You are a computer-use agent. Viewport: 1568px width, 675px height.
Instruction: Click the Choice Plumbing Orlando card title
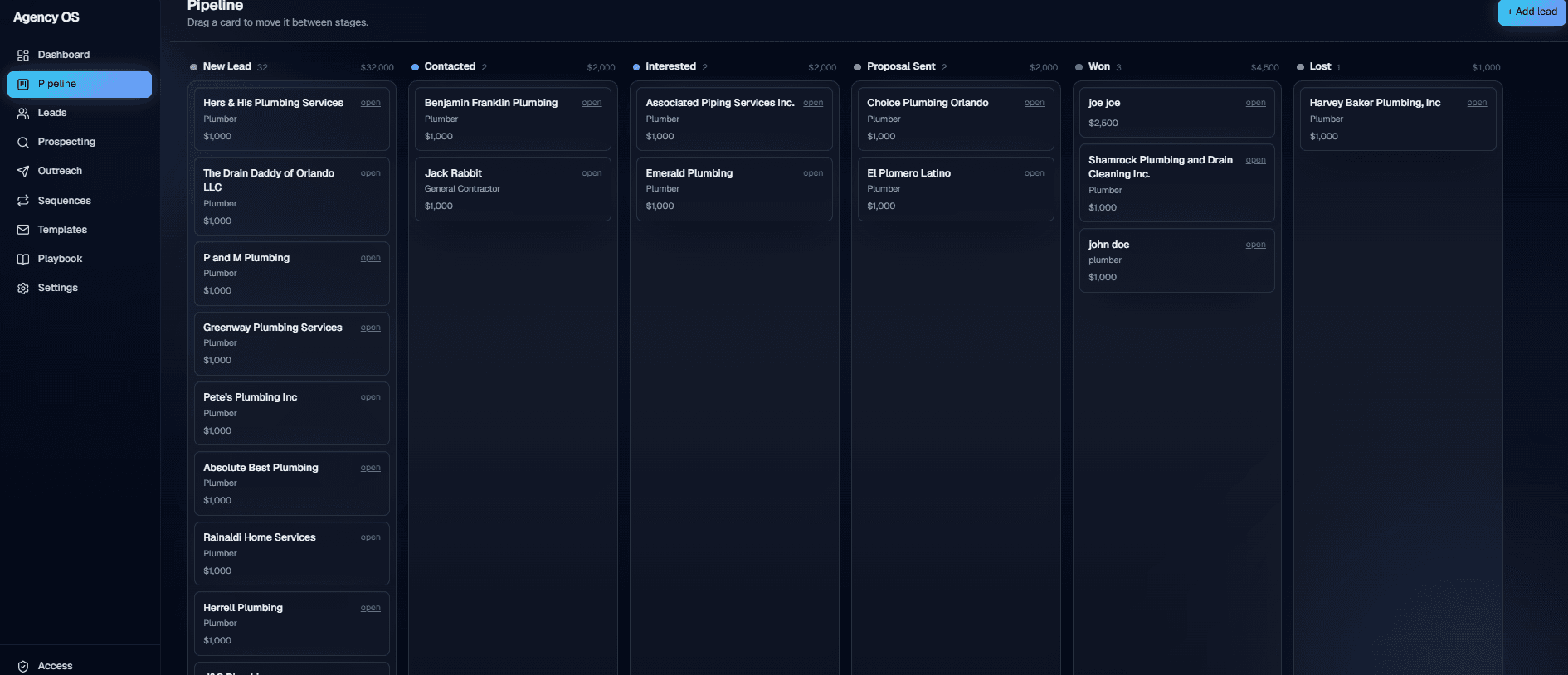pyautogui.click(x=928, y=103)
